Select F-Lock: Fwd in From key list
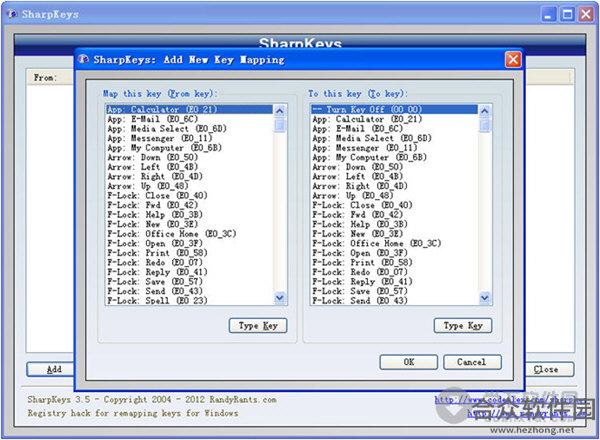Screen dimensions: 600x440 coord(189,205)
